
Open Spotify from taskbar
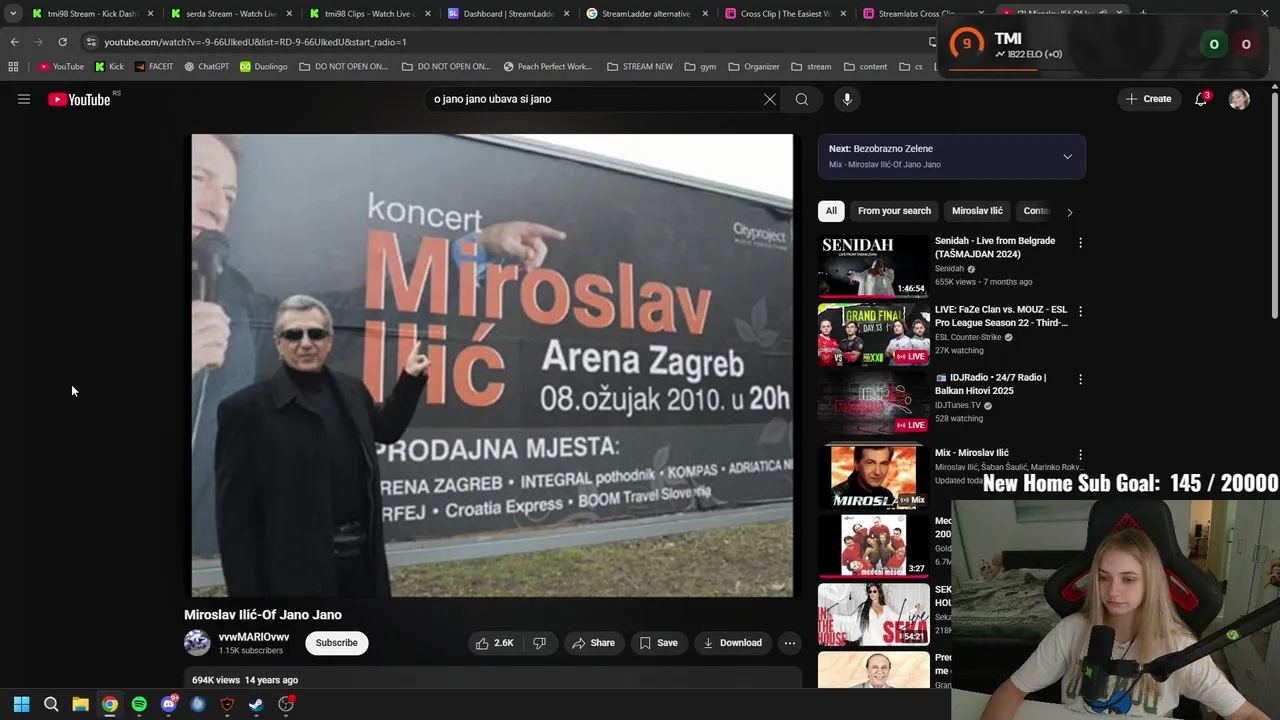click(x=139, y=704)
